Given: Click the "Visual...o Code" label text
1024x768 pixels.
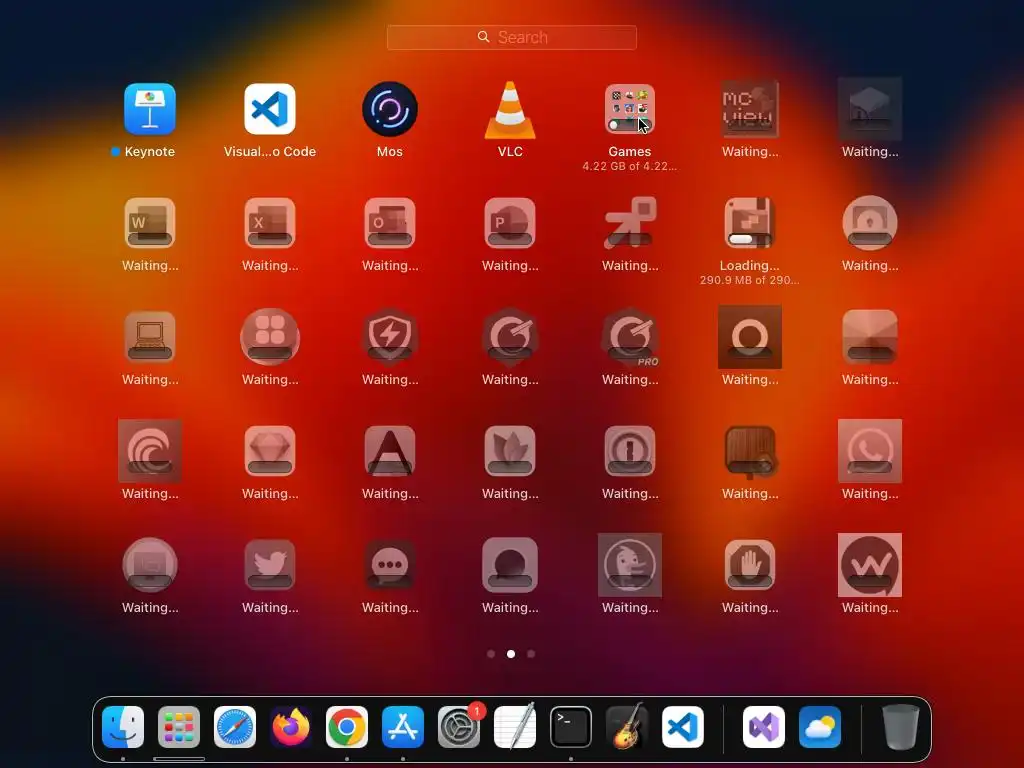Looking at the screenshot, I should click(x=270, y=152).
